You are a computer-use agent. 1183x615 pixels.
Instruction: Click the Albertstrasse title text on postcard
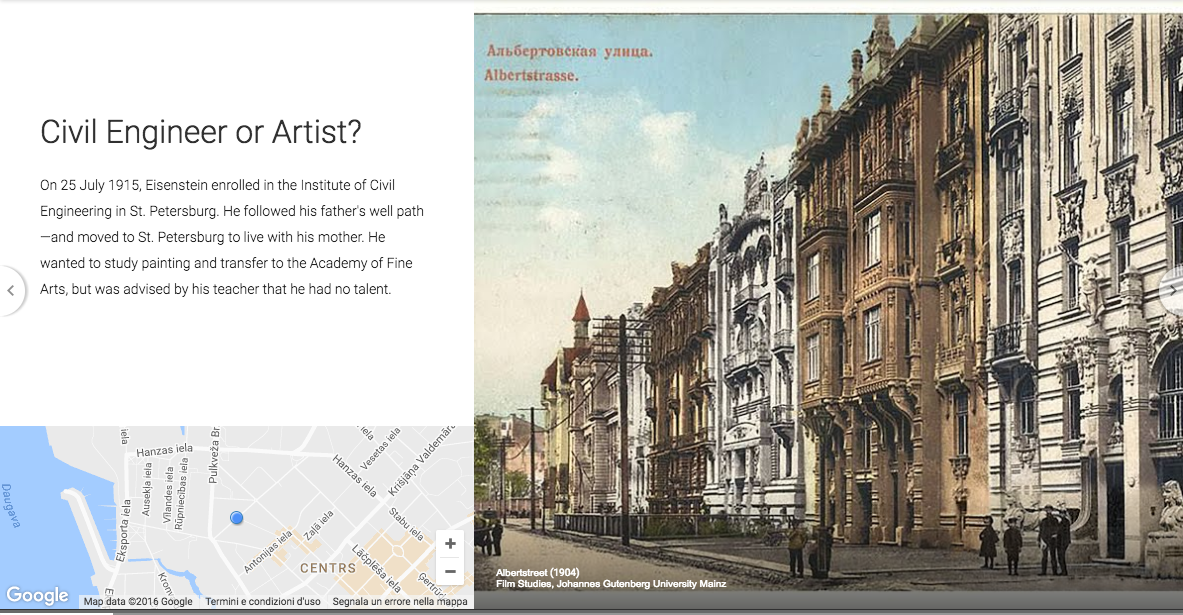coord(531,74)
